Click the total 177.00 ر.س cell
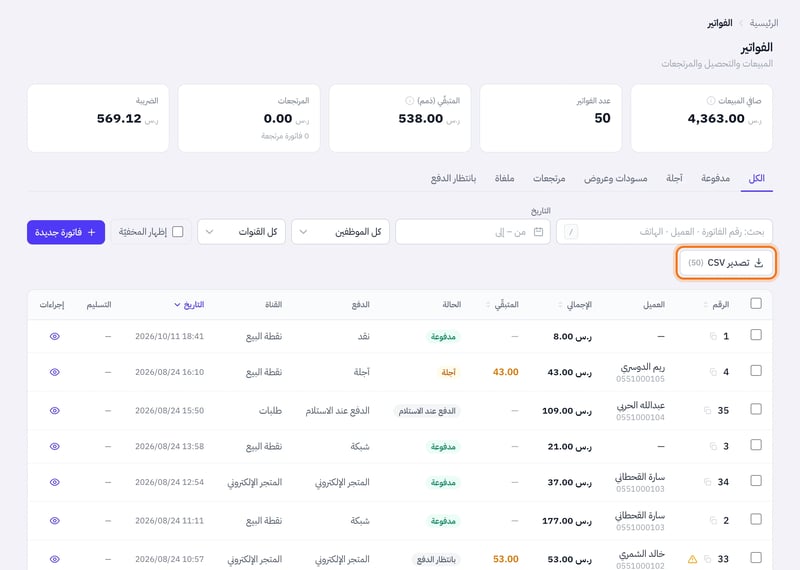 pos(567,521)
